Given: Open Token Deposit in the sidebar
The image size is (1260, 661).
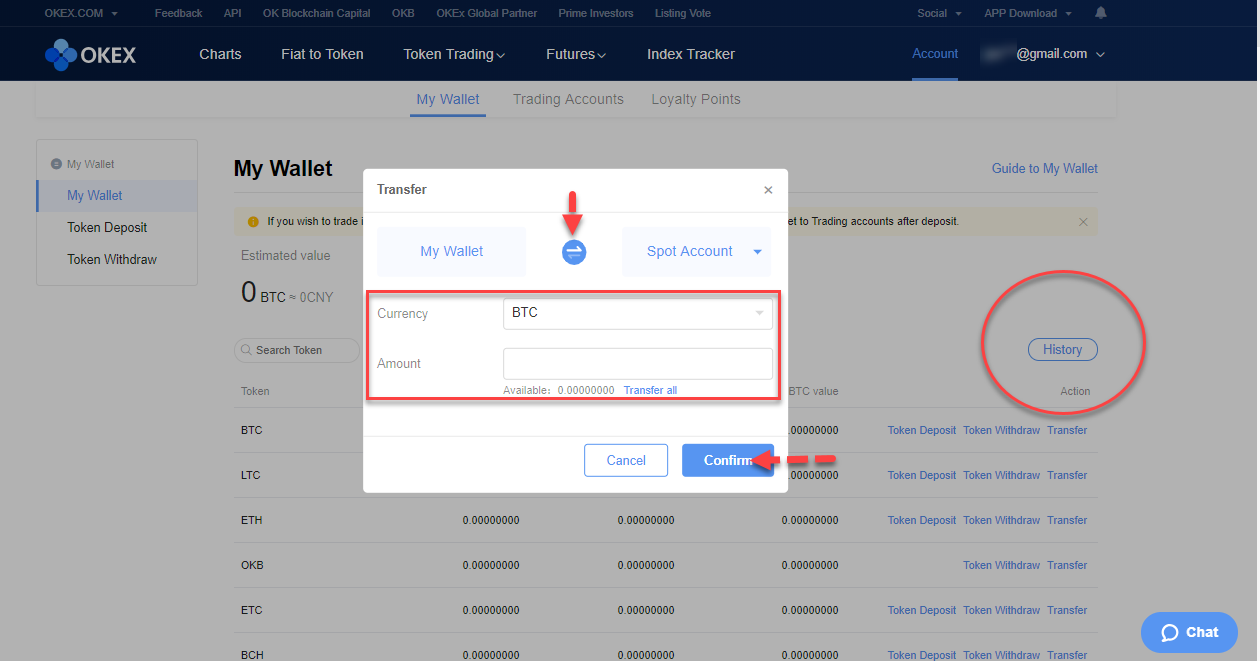Looking at the screenshot, I should coord(107,228).
